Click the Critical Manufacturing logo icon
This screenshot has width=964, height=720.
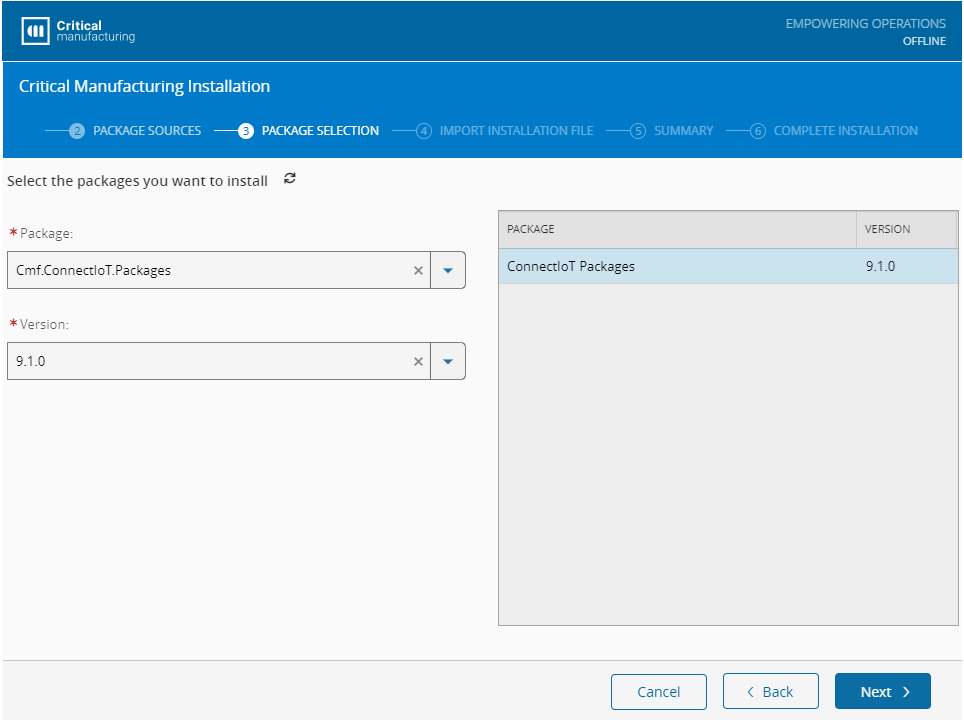point(35,31)
